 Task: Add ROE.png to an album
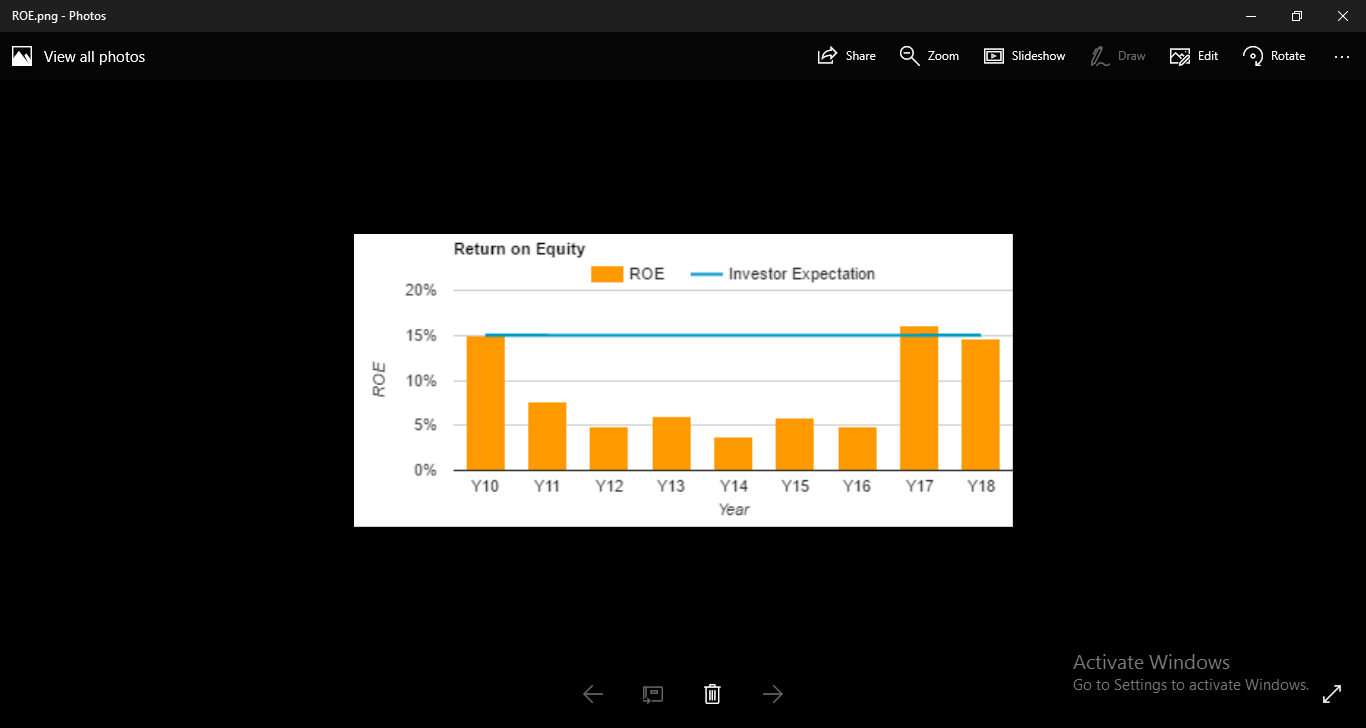(652, 693)
